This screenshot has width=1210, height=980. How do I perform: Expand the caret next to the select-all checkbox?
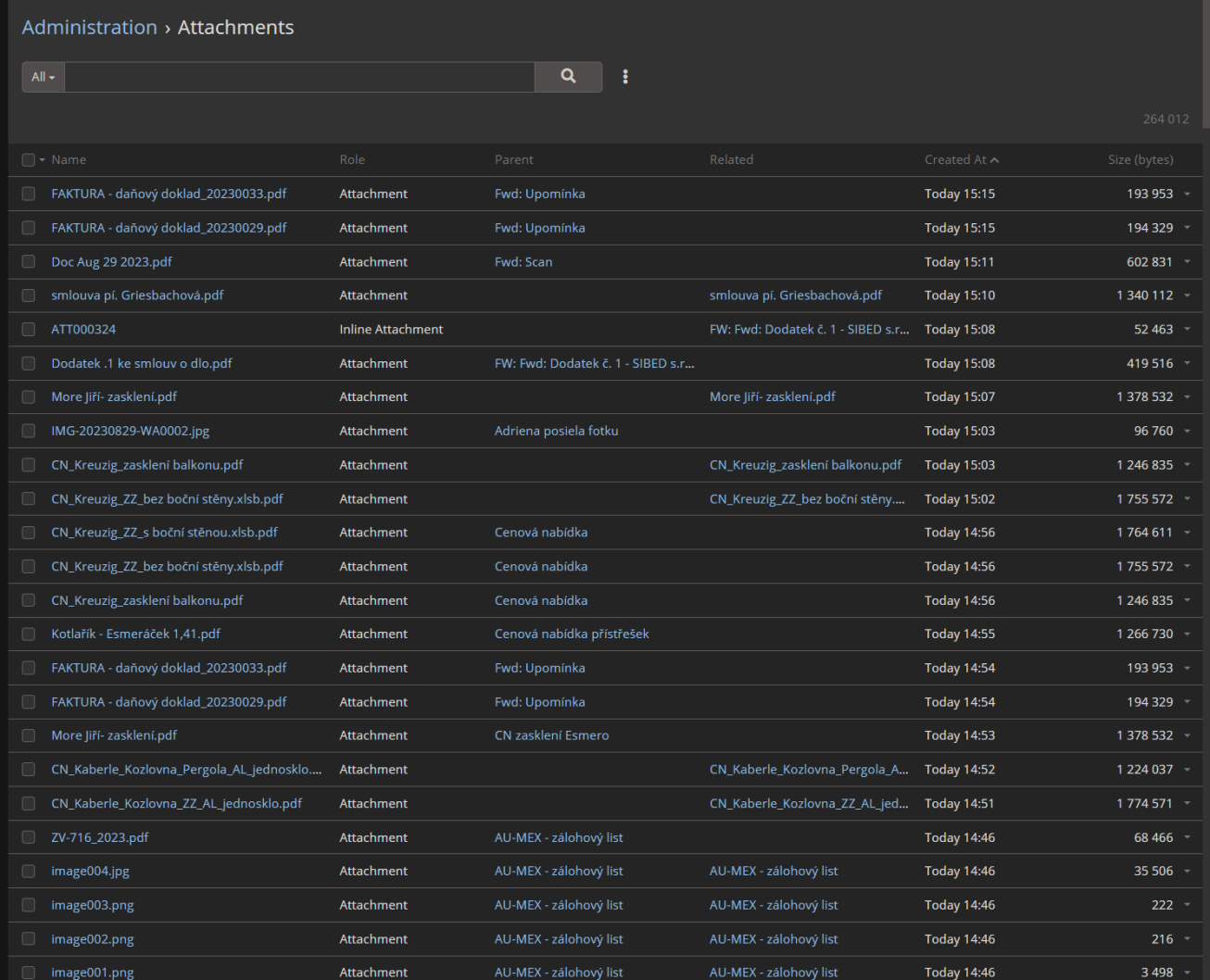(x=42, y=160)
